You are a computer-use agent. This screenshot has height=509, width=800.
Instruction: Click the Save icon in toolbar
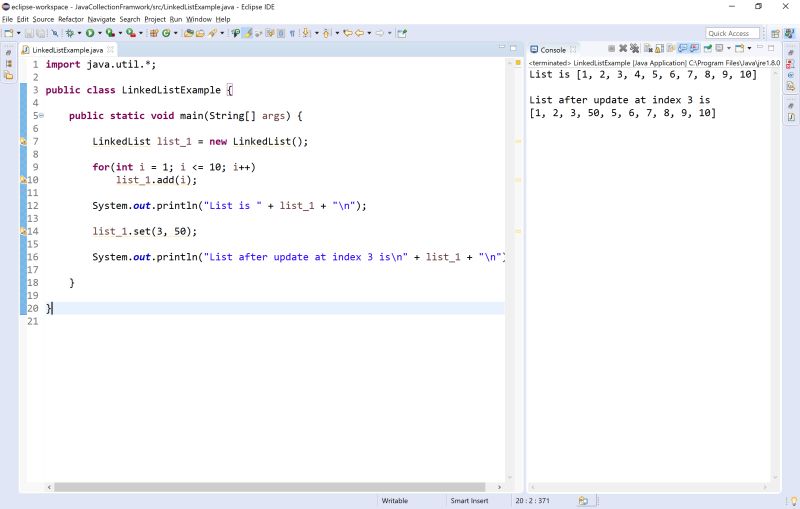(x=29, y=33)
